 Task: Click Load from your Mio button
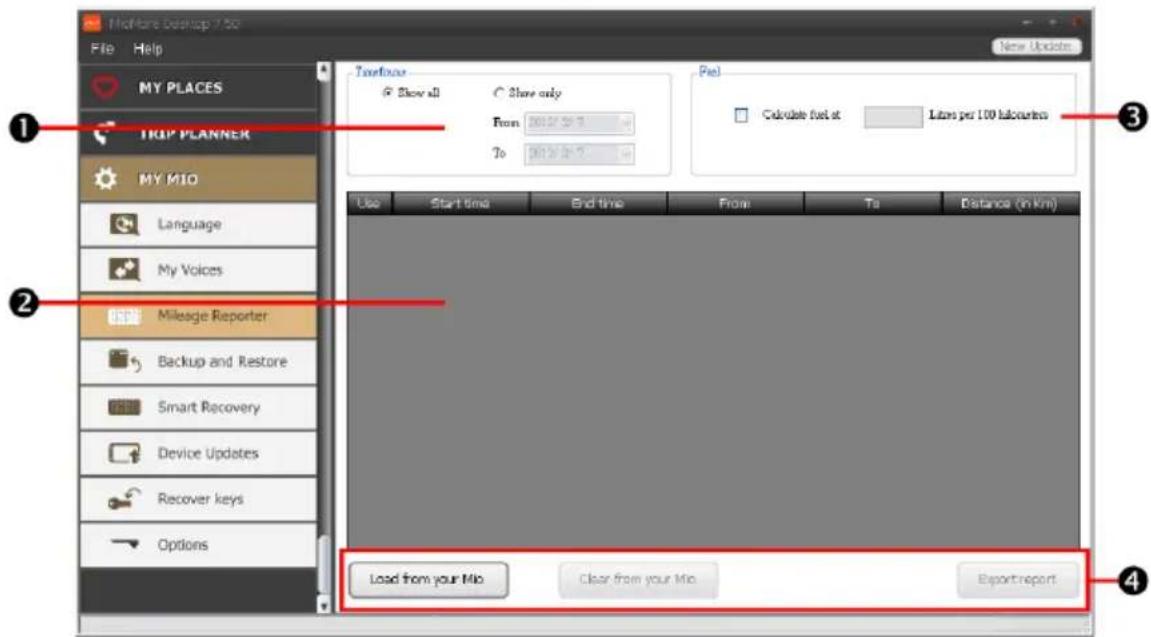[x=428, y=580]
